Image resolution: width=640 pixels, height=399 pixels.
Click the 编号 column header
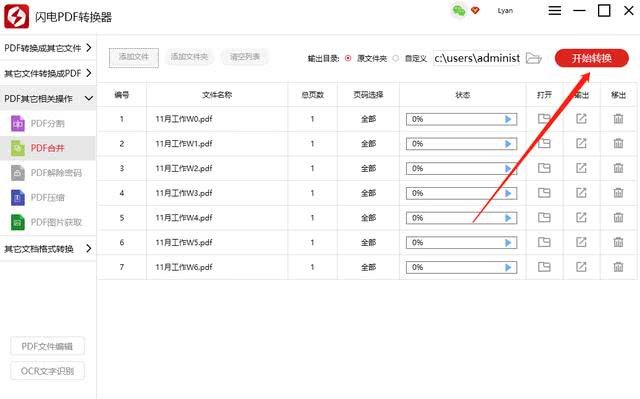(x=122, y=95)
